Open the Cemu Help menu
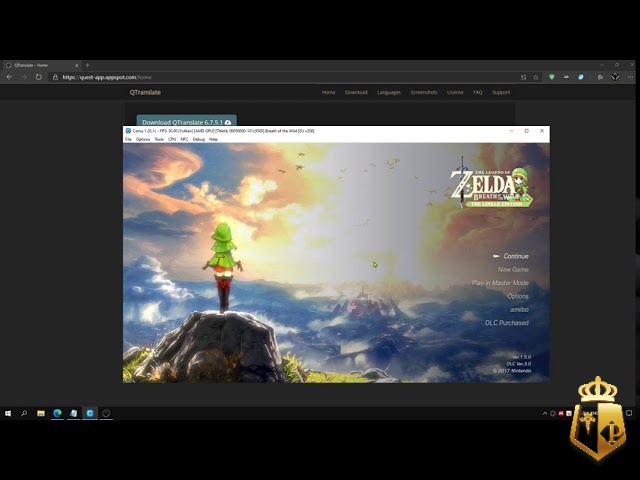Screen dimensions: 640x480 [213, 139]
